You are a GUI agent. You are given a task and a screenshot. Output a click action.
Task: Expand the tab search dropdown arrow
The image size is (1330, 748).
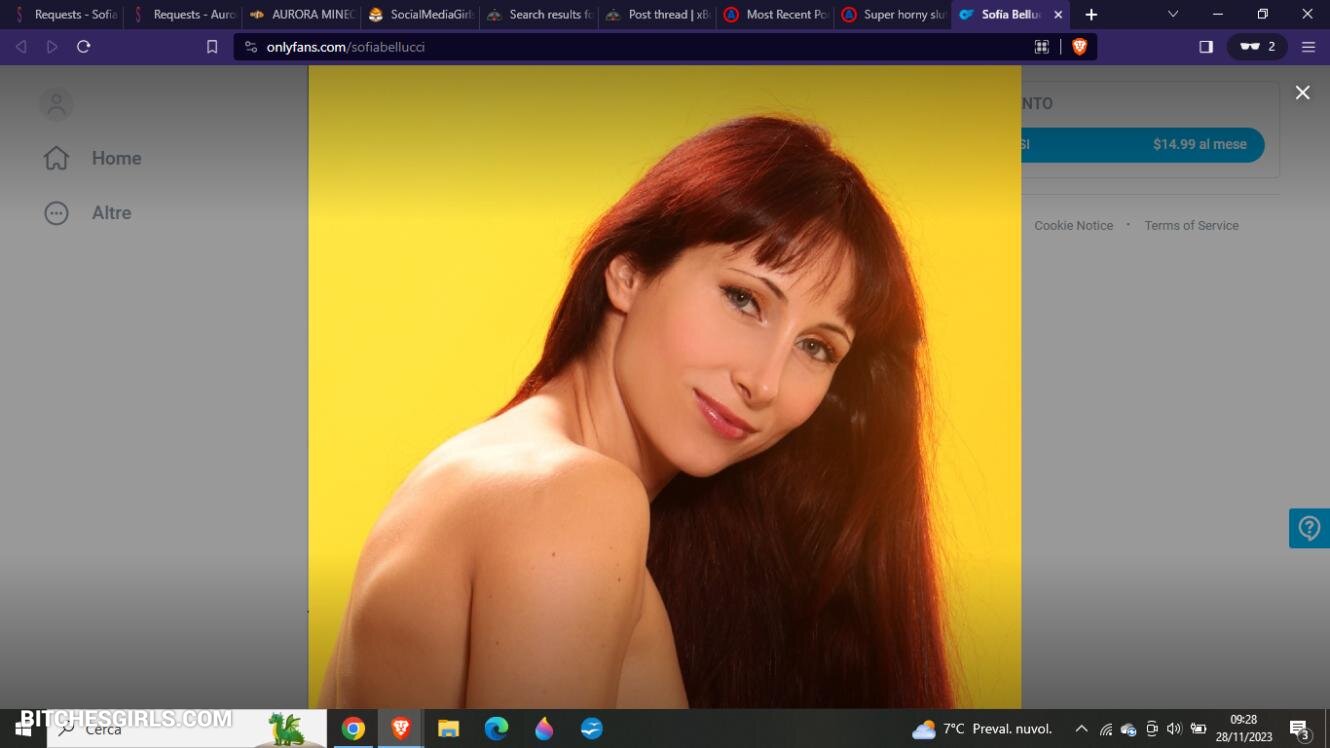coord(1173,15)
